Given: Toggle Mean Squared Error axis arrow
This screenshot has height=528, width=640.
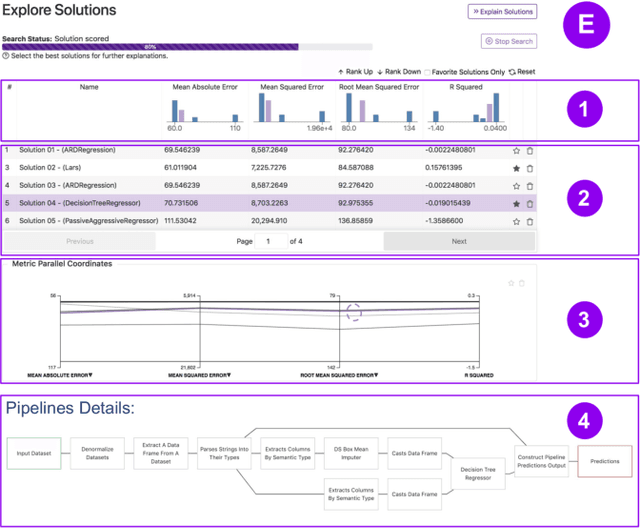Looking at the screenshot, I should coord(229,375).
